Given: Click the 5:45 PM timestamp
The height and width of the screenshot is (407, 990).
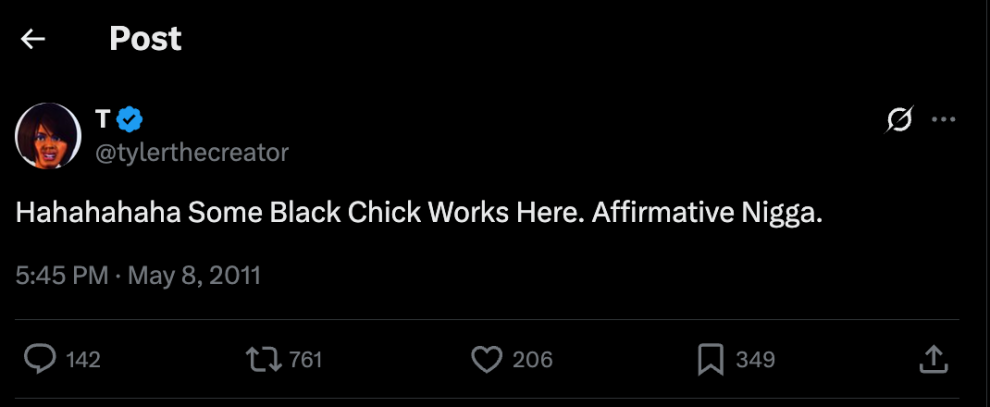Looking at the screenshot, I should (62, 275).
